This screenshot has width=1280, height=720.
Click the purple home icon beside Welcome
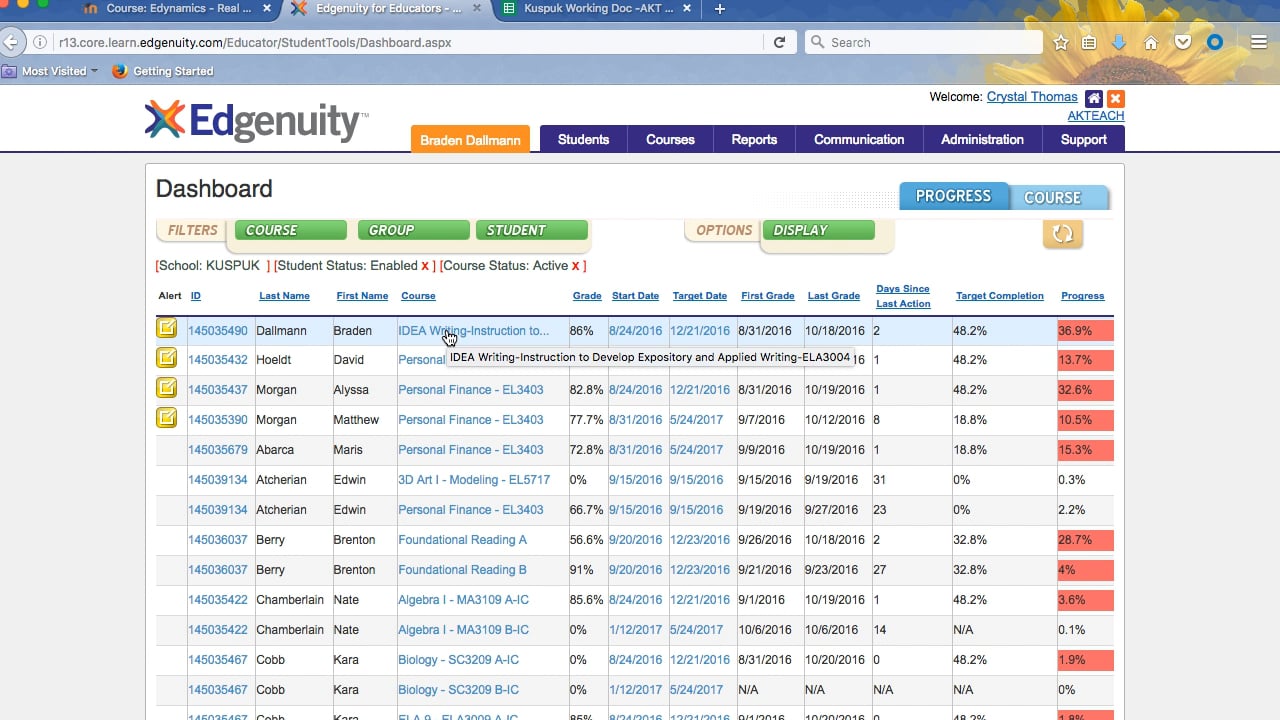pos(1094,97)
